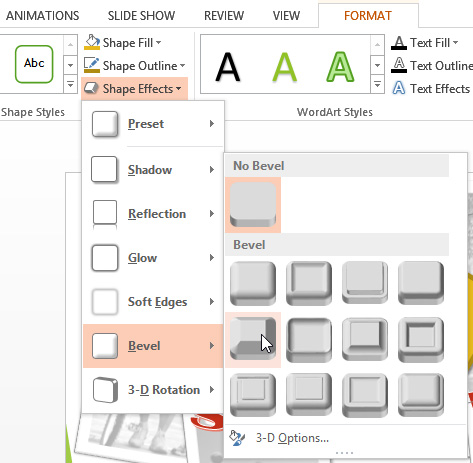Click the 3-D Options paint icon
This screenshot has width=473, height=463.
(237, 438)
